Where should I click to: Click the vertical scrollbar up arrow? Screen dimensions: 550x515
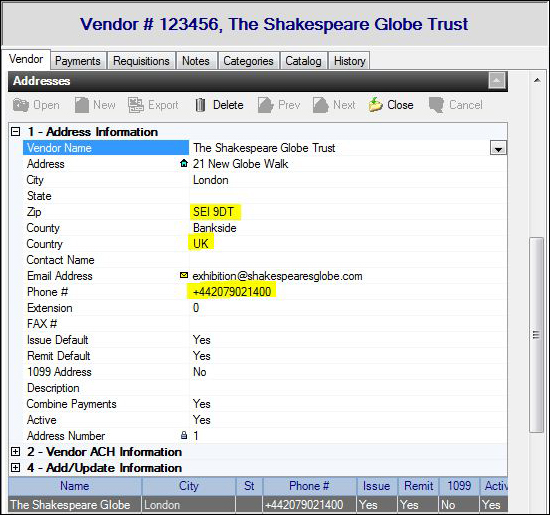click(537, 80)
